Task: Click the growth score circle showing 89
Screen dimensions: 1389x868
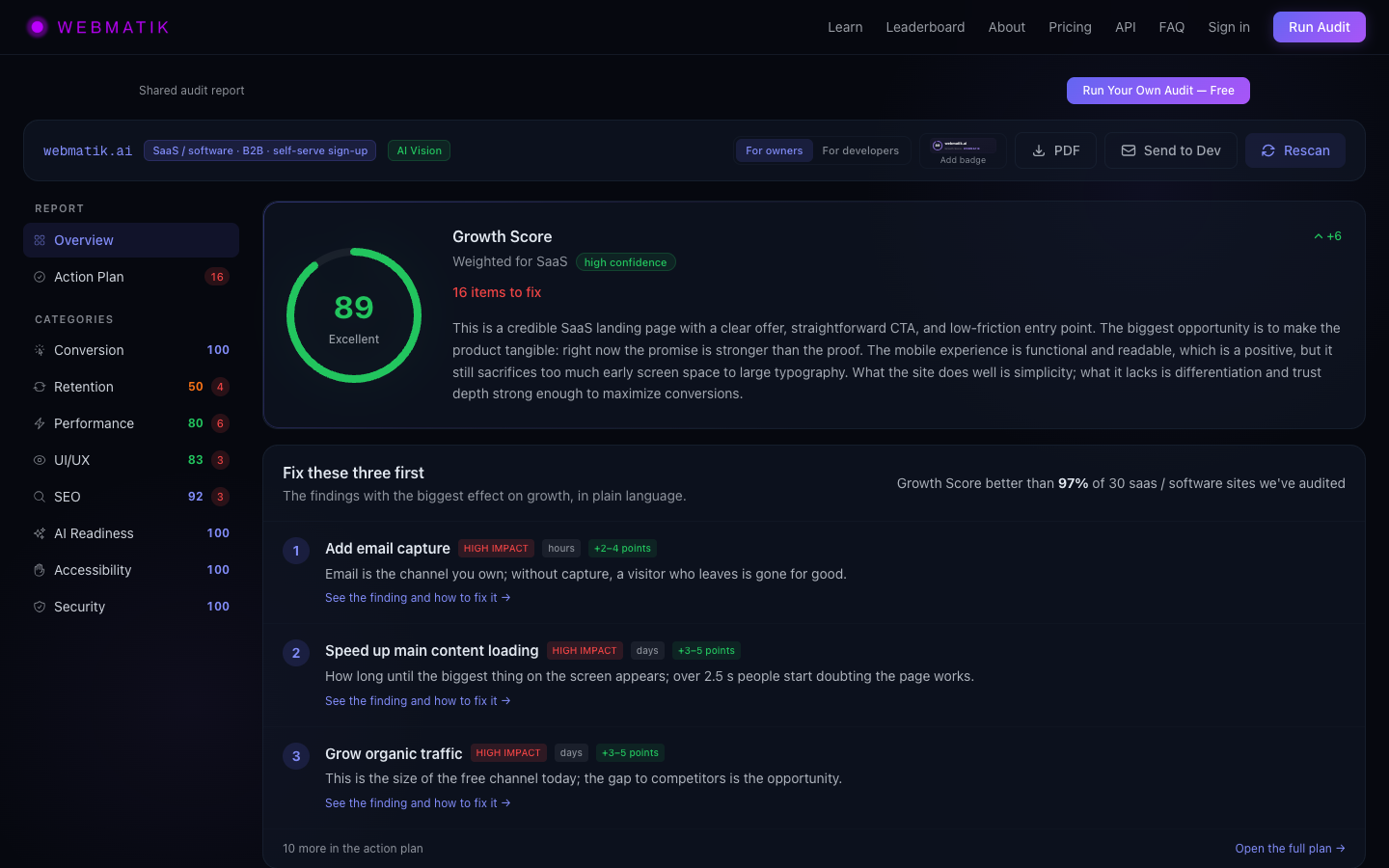Action: [x=354, y=315]
